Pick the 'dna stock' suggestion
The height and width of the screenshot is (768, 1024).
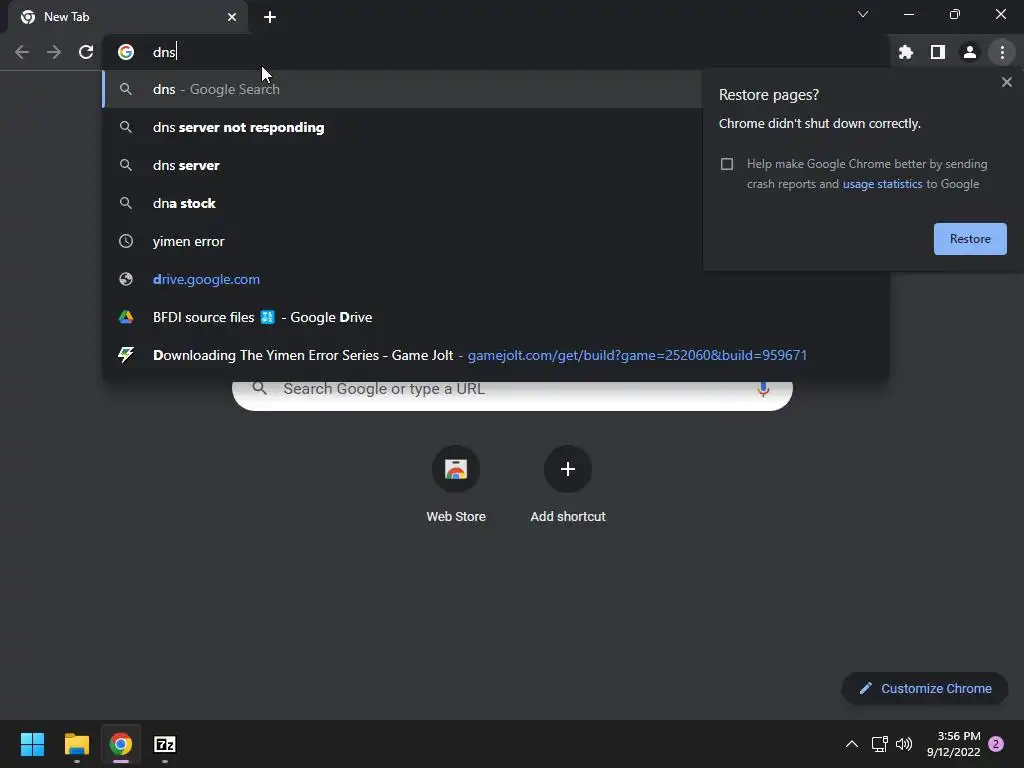(402, 203)
